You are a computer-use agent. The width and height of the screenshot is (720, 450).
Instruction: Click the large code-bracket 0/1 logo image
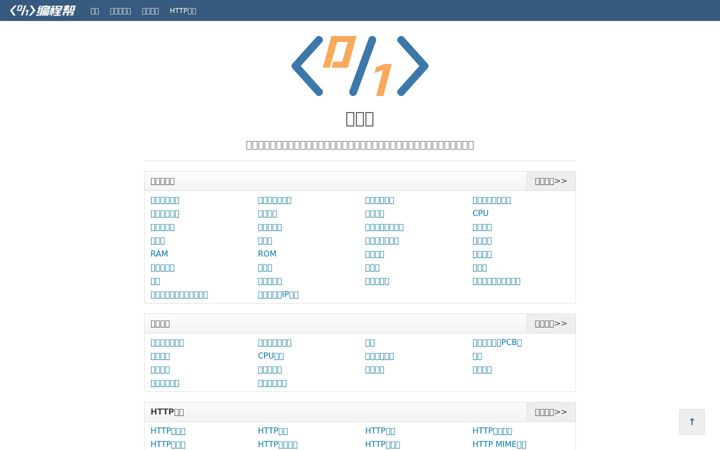(360, 66)
